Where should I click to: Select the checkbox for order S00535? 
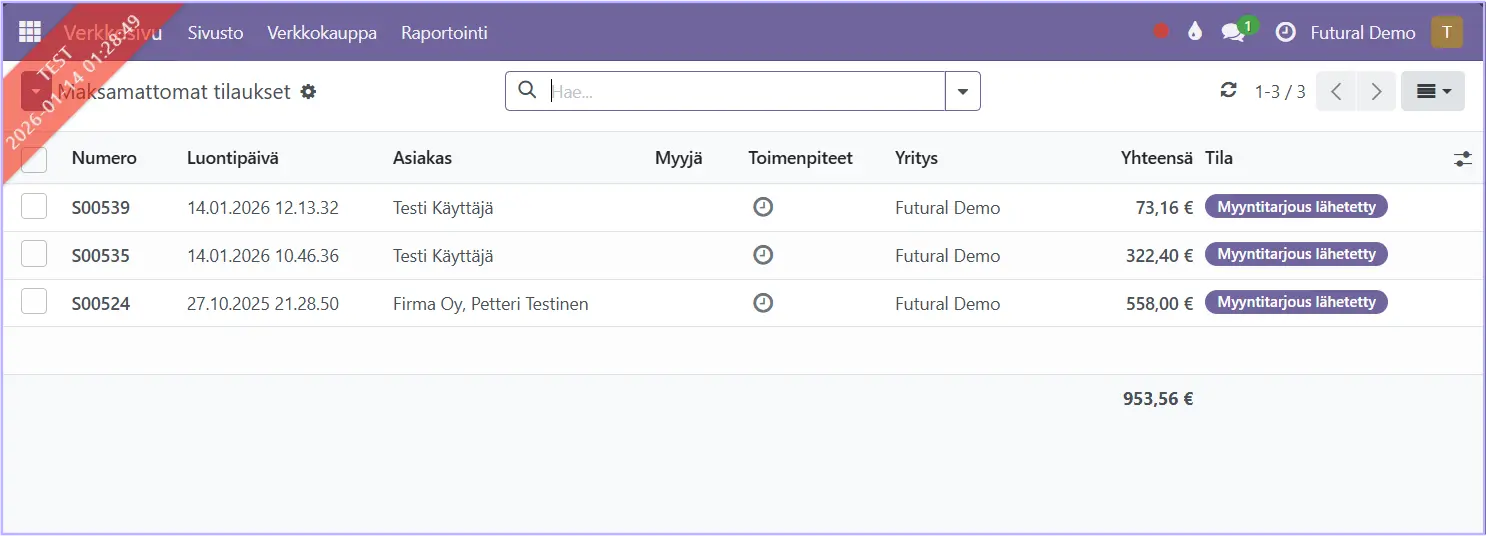[x=34, y=254]
